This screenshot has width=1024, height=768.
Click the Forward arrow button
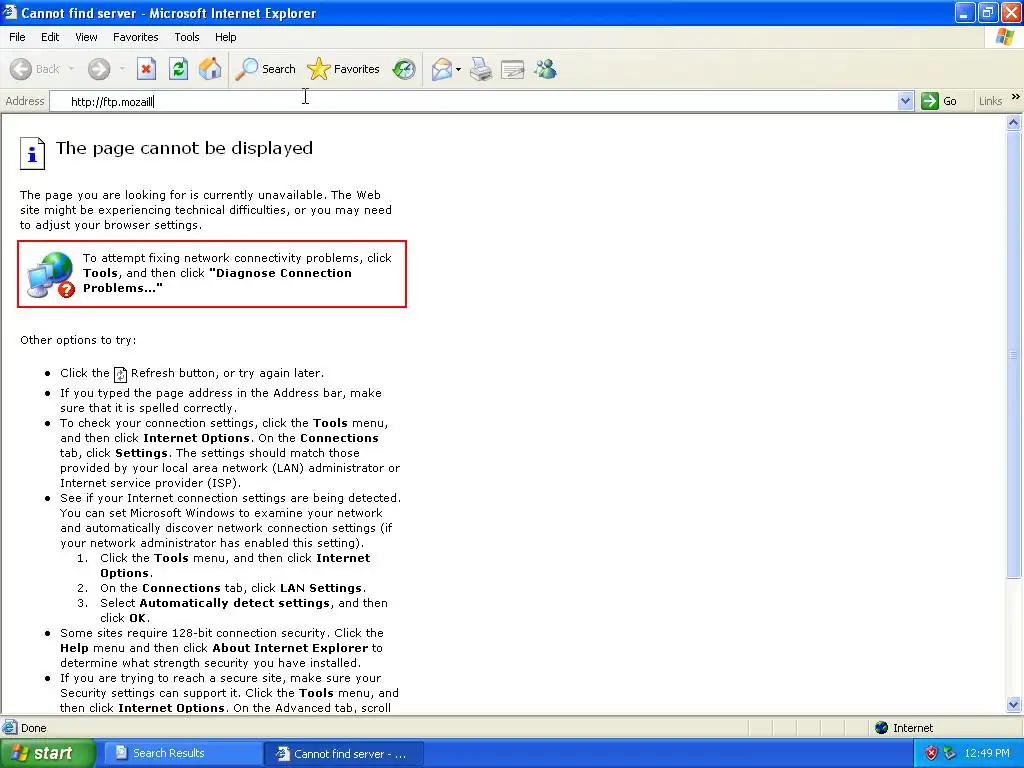coord(99,69)
